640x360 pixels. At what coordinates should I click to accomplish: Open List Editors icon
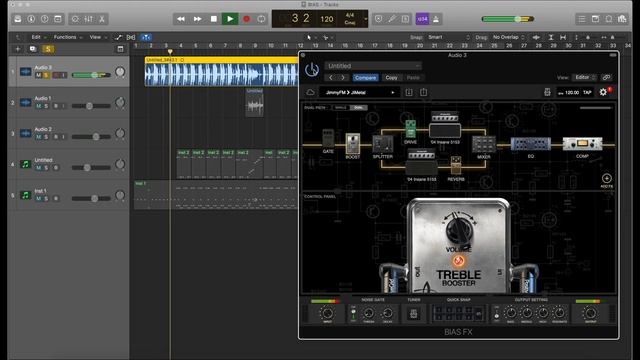582,19
